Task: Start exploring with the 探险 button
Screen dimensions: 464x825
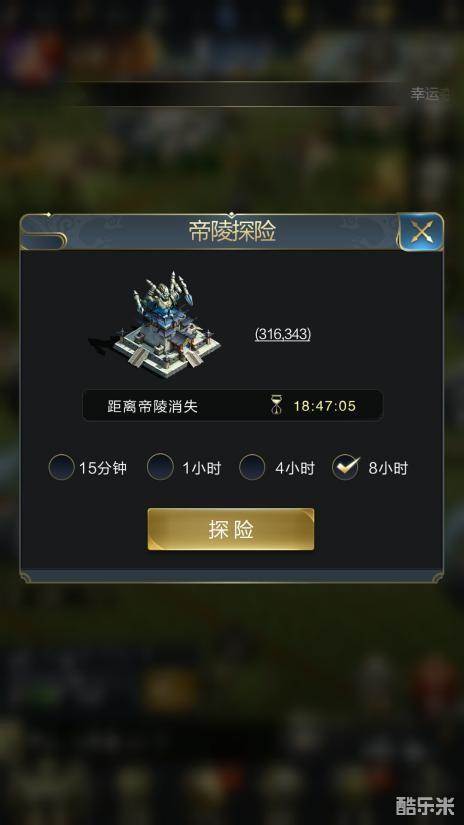Action: (x=231, y=529)
